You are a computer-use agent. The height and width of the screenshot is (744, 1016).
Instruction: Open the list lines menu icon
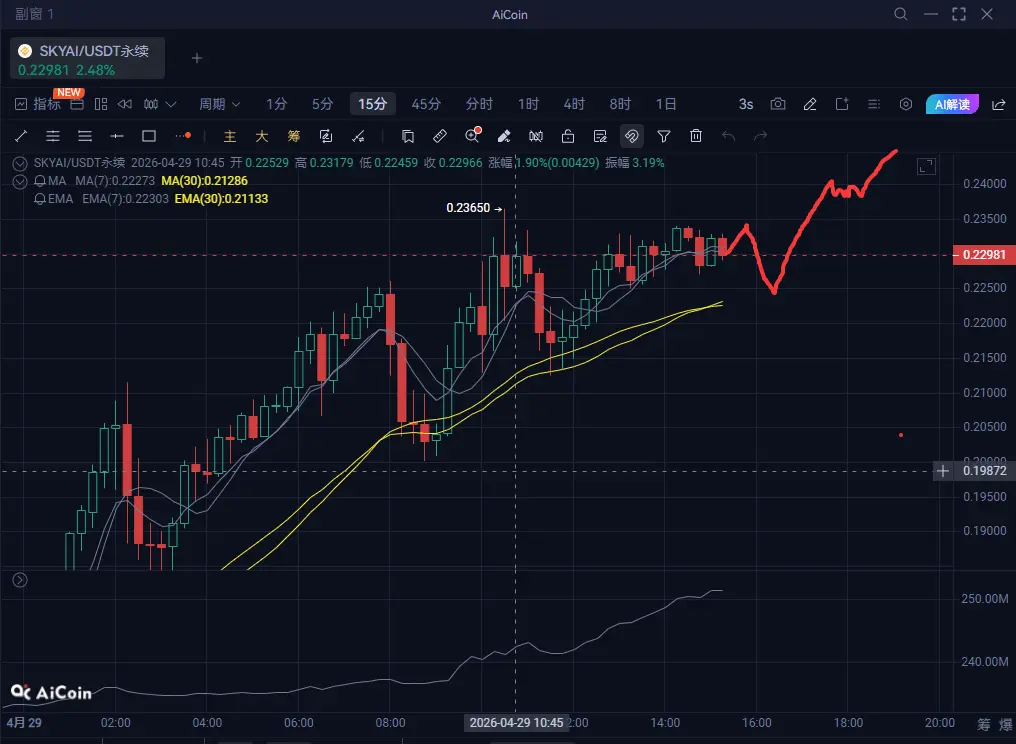pos(874,104)
